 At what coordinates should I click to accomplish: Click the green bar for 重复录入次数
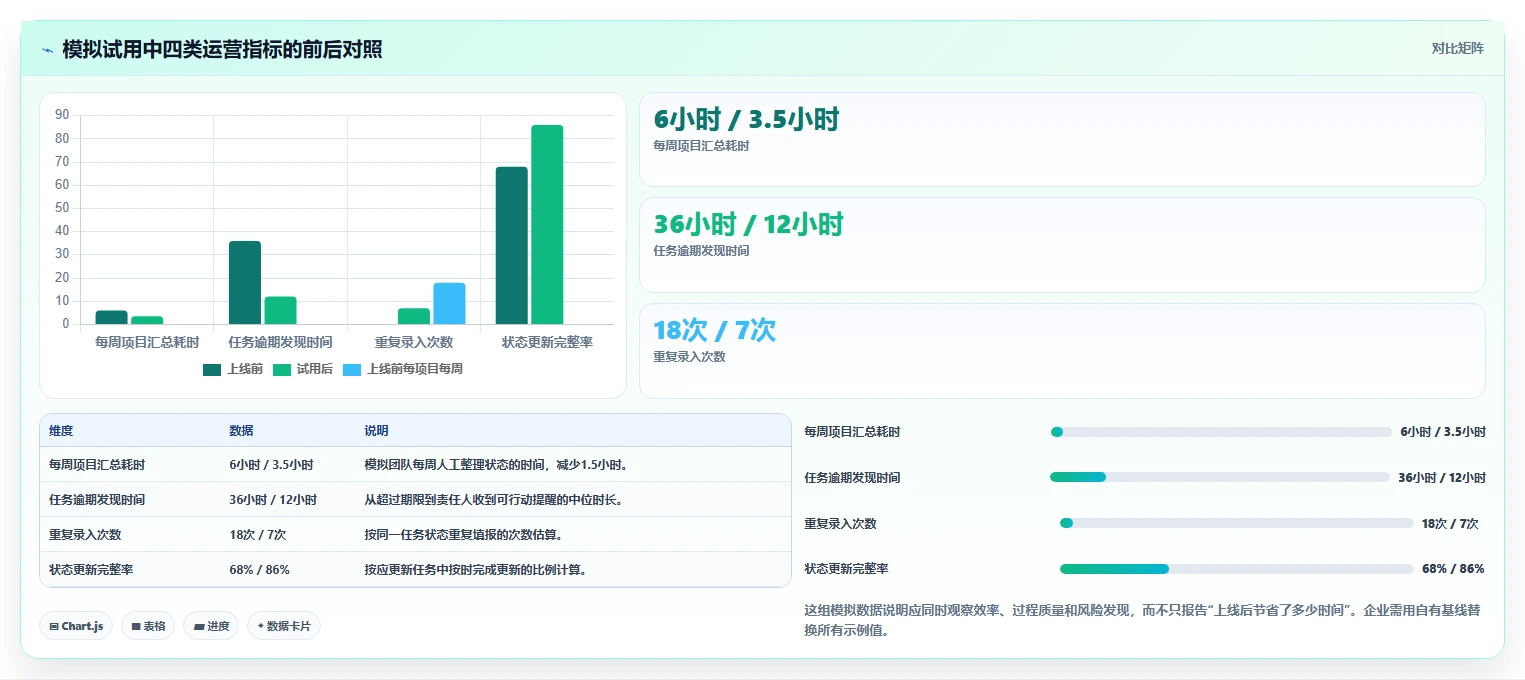point(414,316)
